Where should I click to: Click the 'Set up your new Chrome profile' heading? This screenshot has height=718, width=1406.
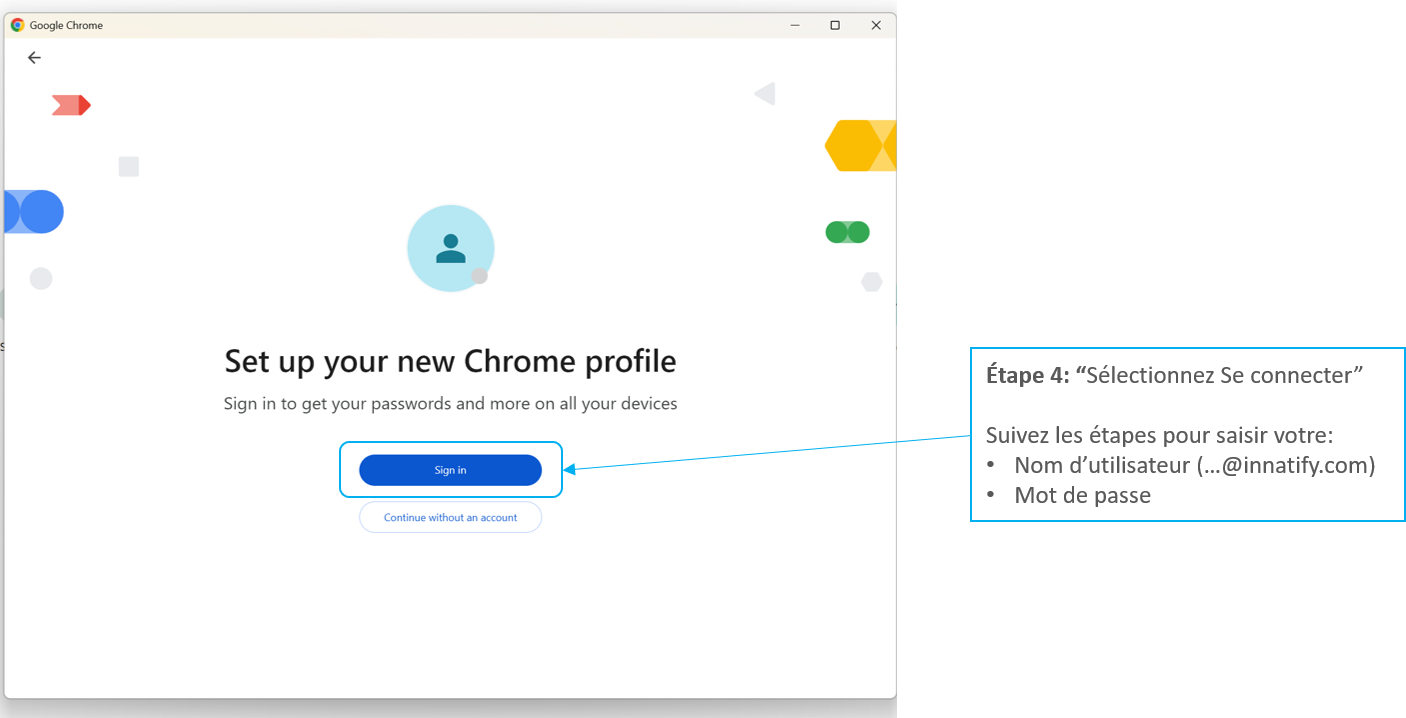(450, 361)
